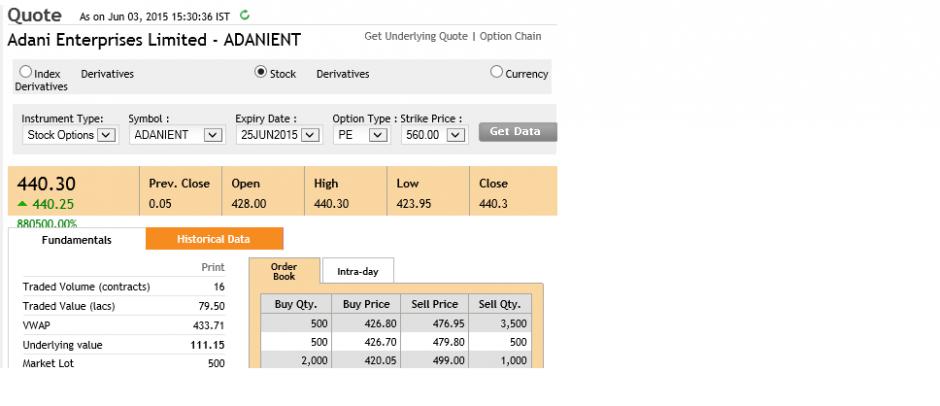Open the Strike Price 560.00 dropdown

pos(433,135)
